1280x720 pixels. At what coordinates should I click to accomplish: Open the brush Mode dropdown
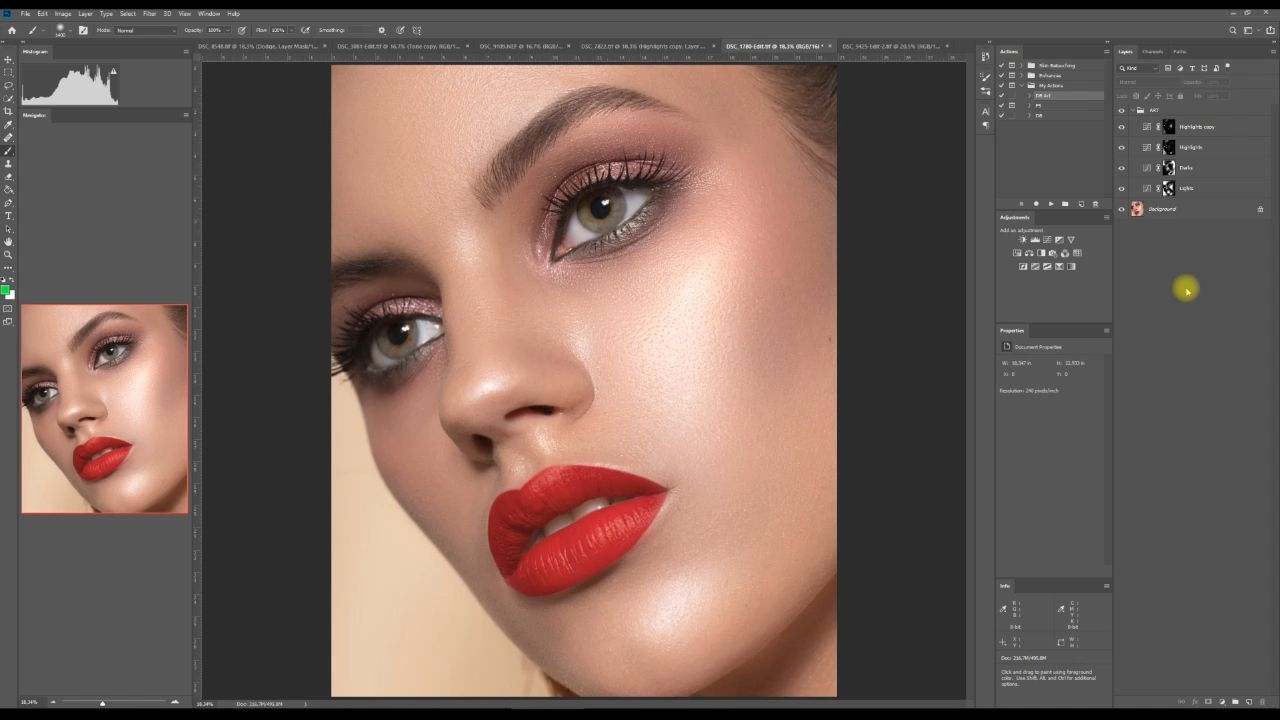[146, 30]
